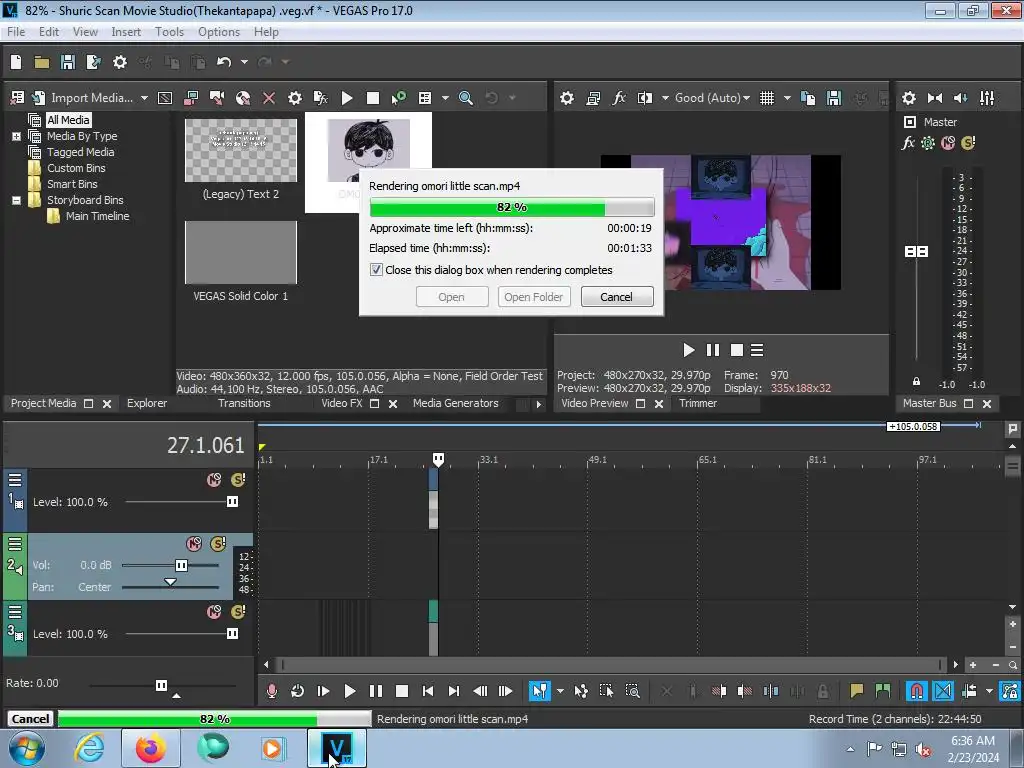The height and width of the screenshot is (768, 1024).
Task: Select All Media in the tree
Action: pos(68,120)
